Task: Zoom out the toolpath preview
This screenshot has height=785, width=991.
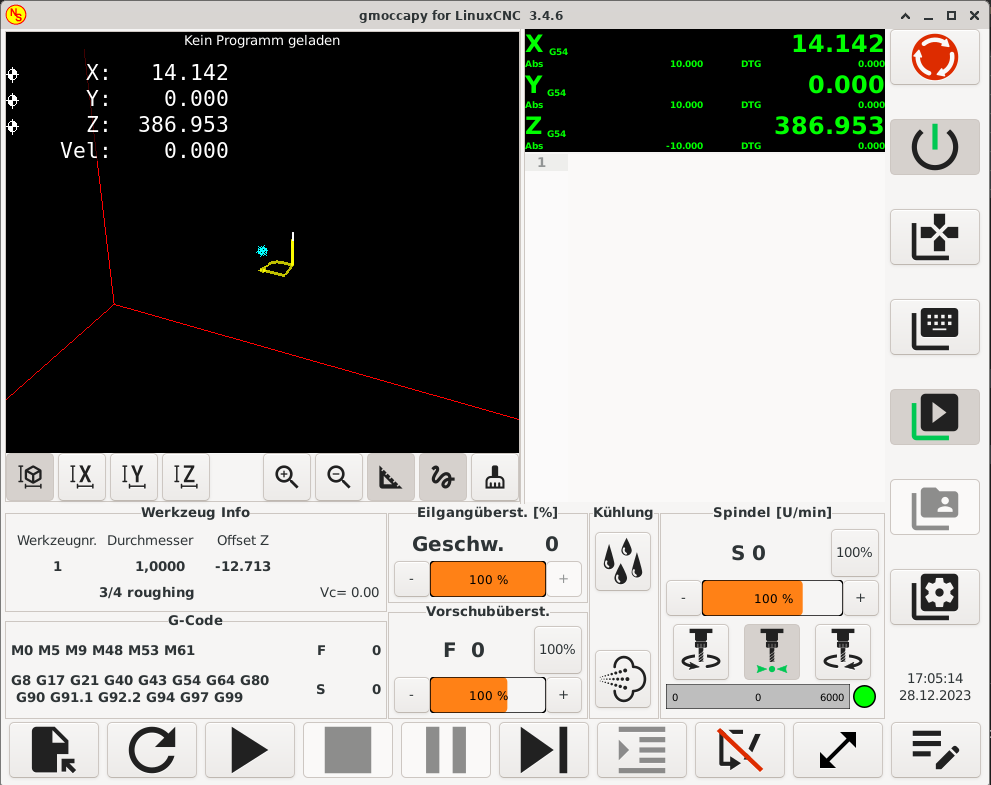Action: click(339, 477)
